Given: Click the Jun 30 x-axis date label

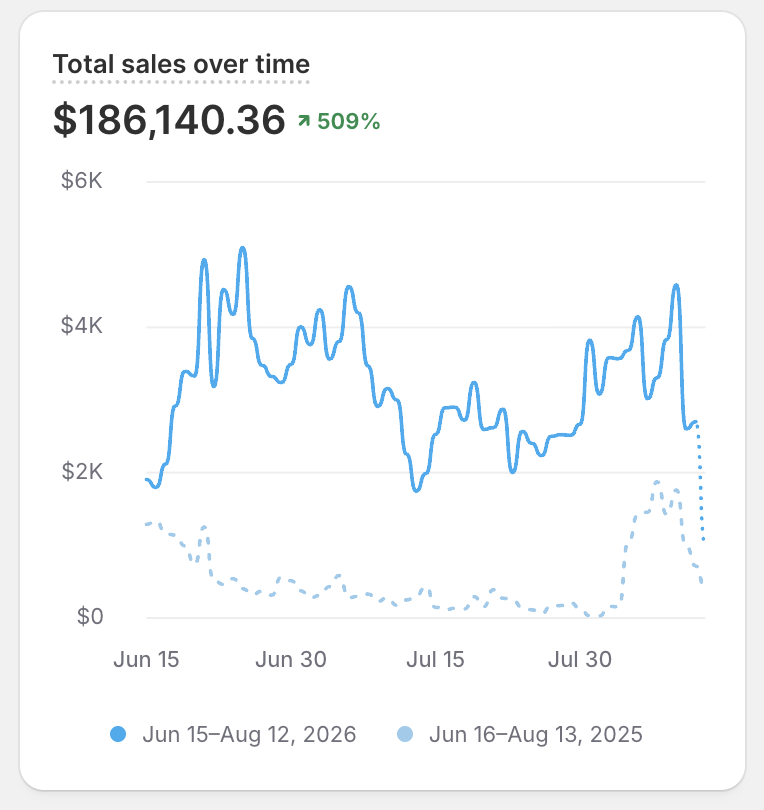Looking at the screenshot, I should (x=291, y=660).
